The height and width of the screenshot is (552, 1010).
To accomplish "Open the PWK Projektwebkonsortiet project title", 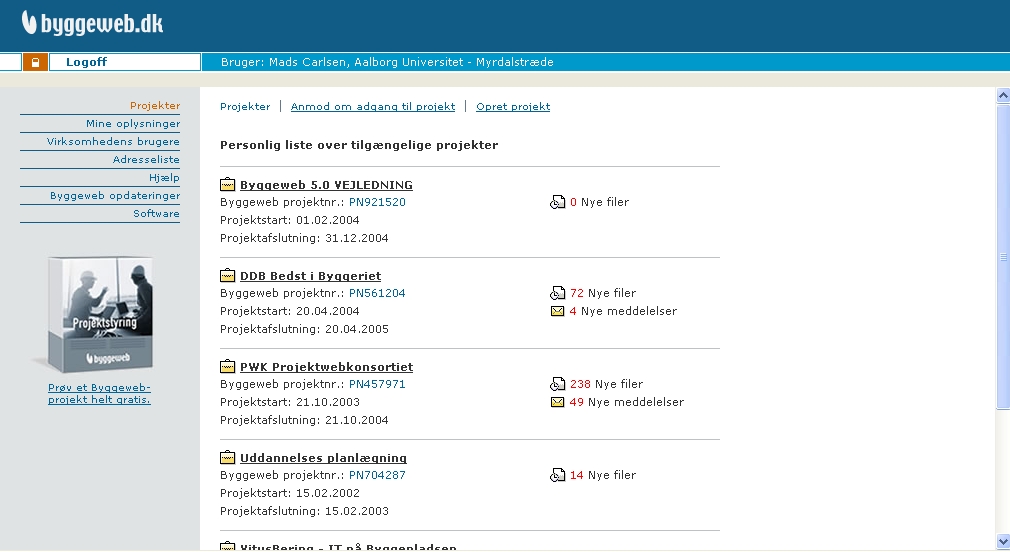I will coord(326,367).
